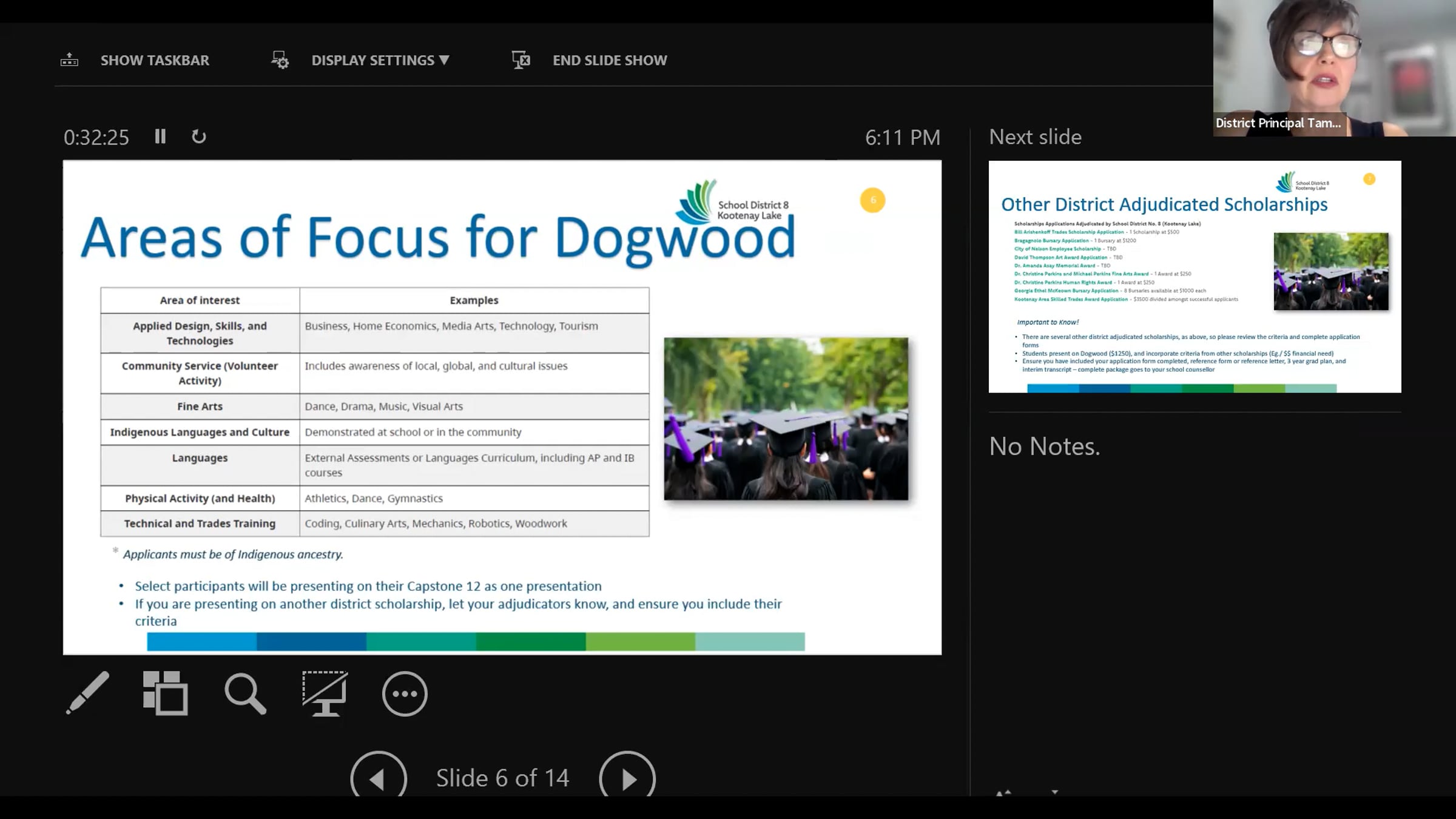Click the Show Taskbar label
The image size is (1456, 819).
coord(155,60)
